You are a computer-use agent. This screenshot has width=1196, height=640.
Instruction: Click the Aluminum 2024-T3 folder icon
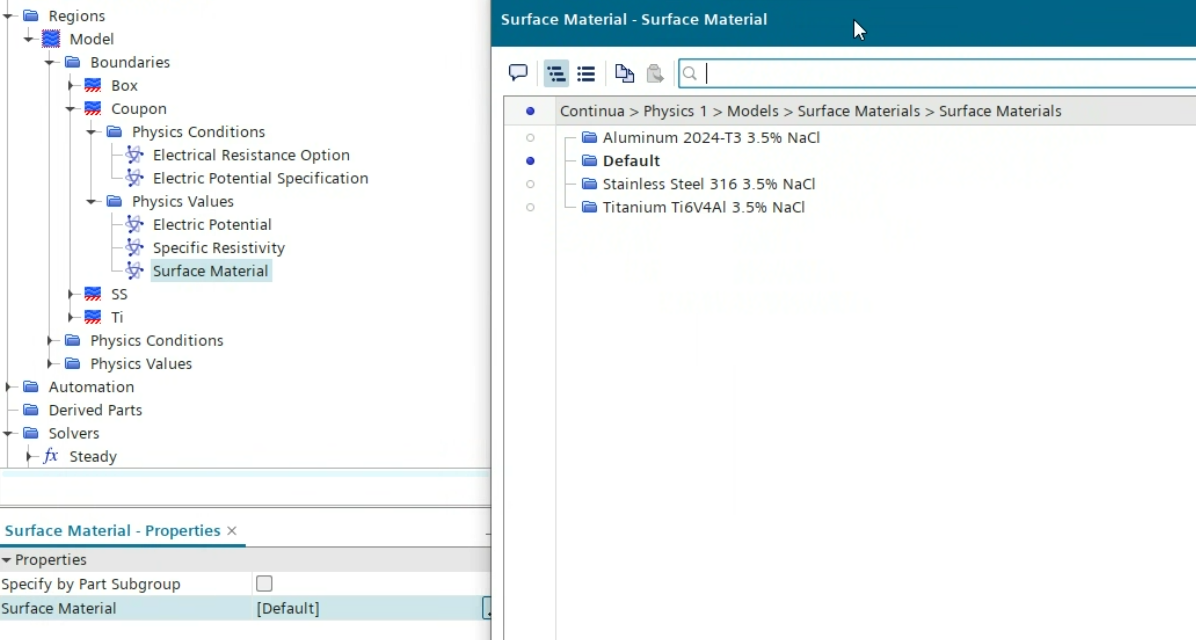(589, 137)
